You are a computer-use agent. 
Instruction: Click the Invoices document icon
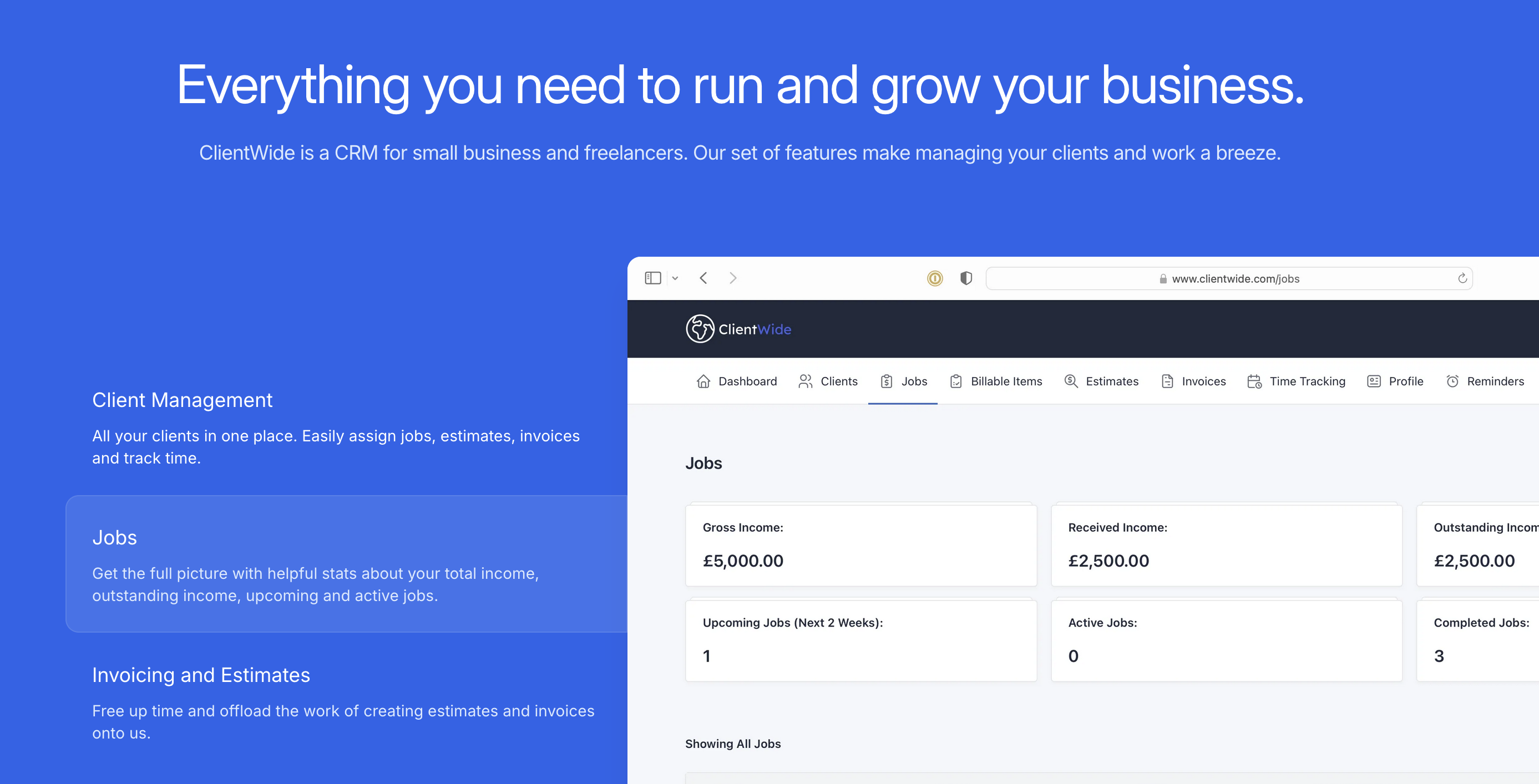coord(1167,381)
